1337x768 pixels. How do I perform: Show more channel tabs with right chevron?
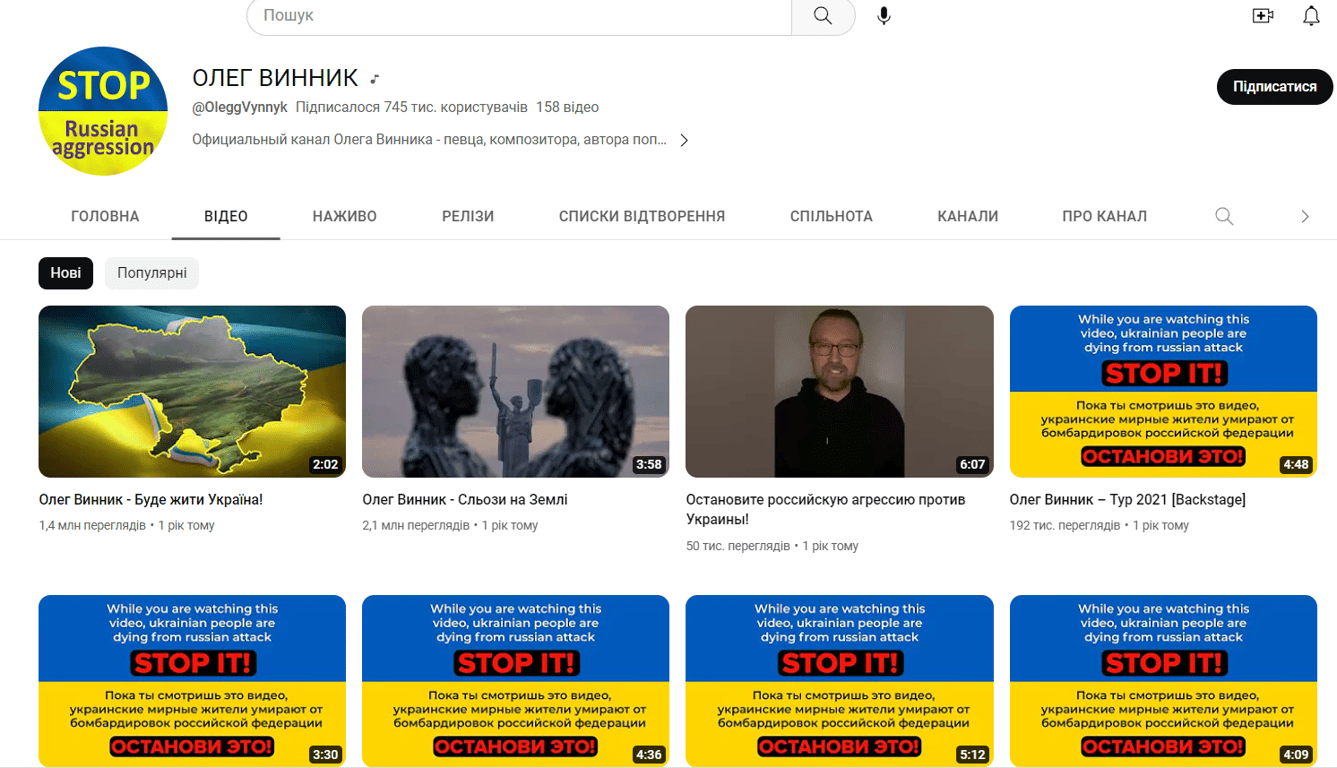click(x=1305, y=216)
